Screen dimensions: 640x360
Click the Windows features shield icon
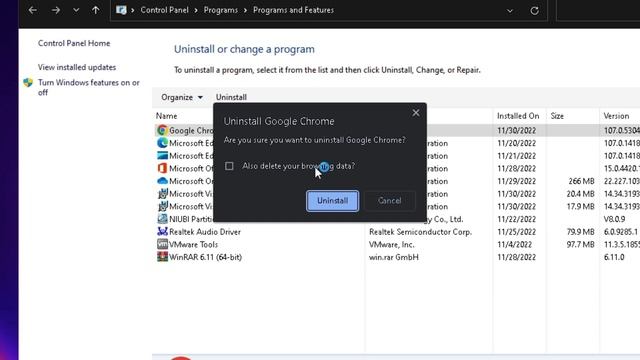click(28, 82)
